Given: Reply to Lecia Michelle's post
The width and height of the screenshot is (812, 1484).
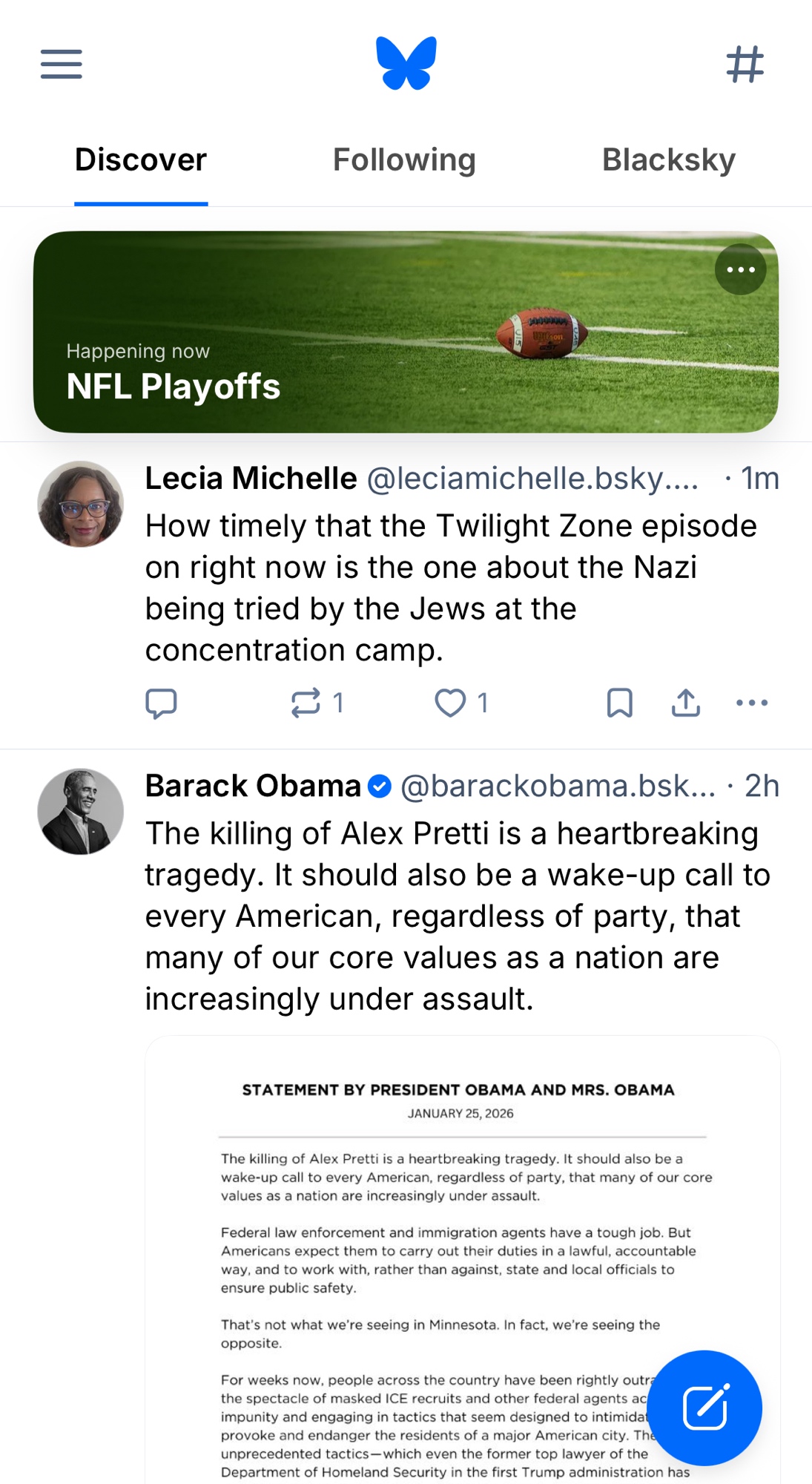Looking at the screenshot, I should pos(161,703).
